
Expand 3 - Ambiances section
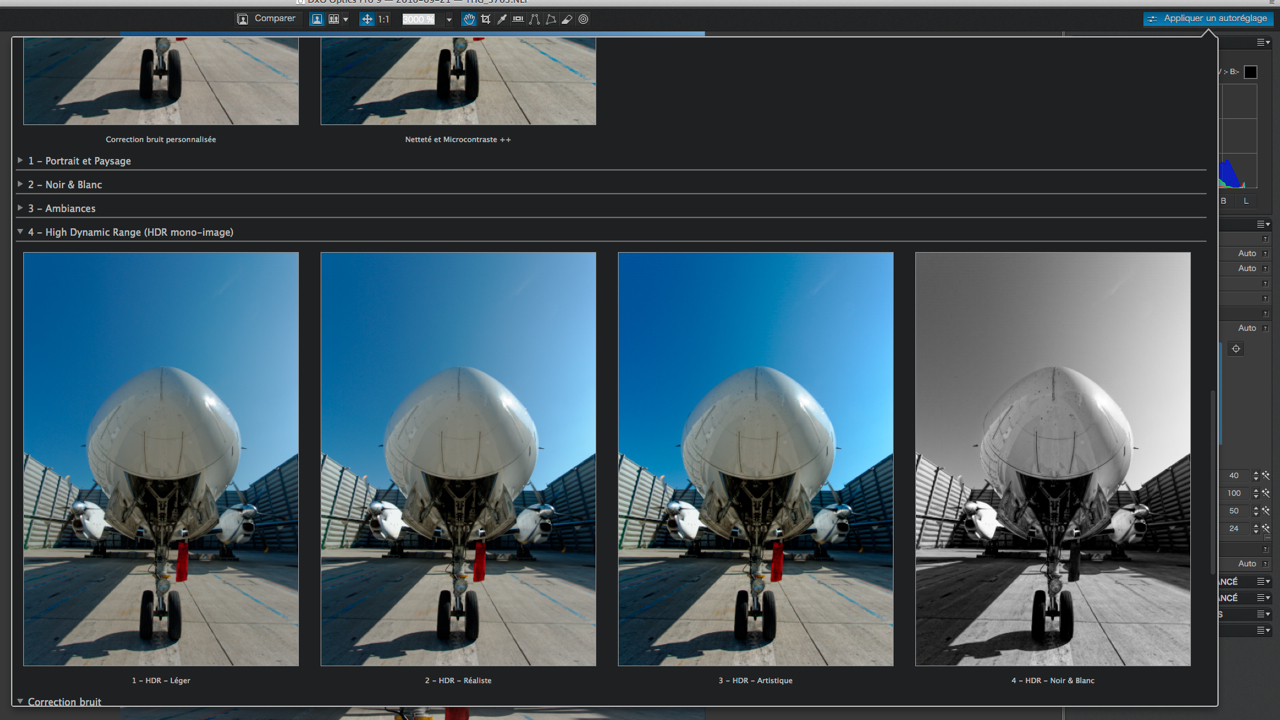(20, 208)
